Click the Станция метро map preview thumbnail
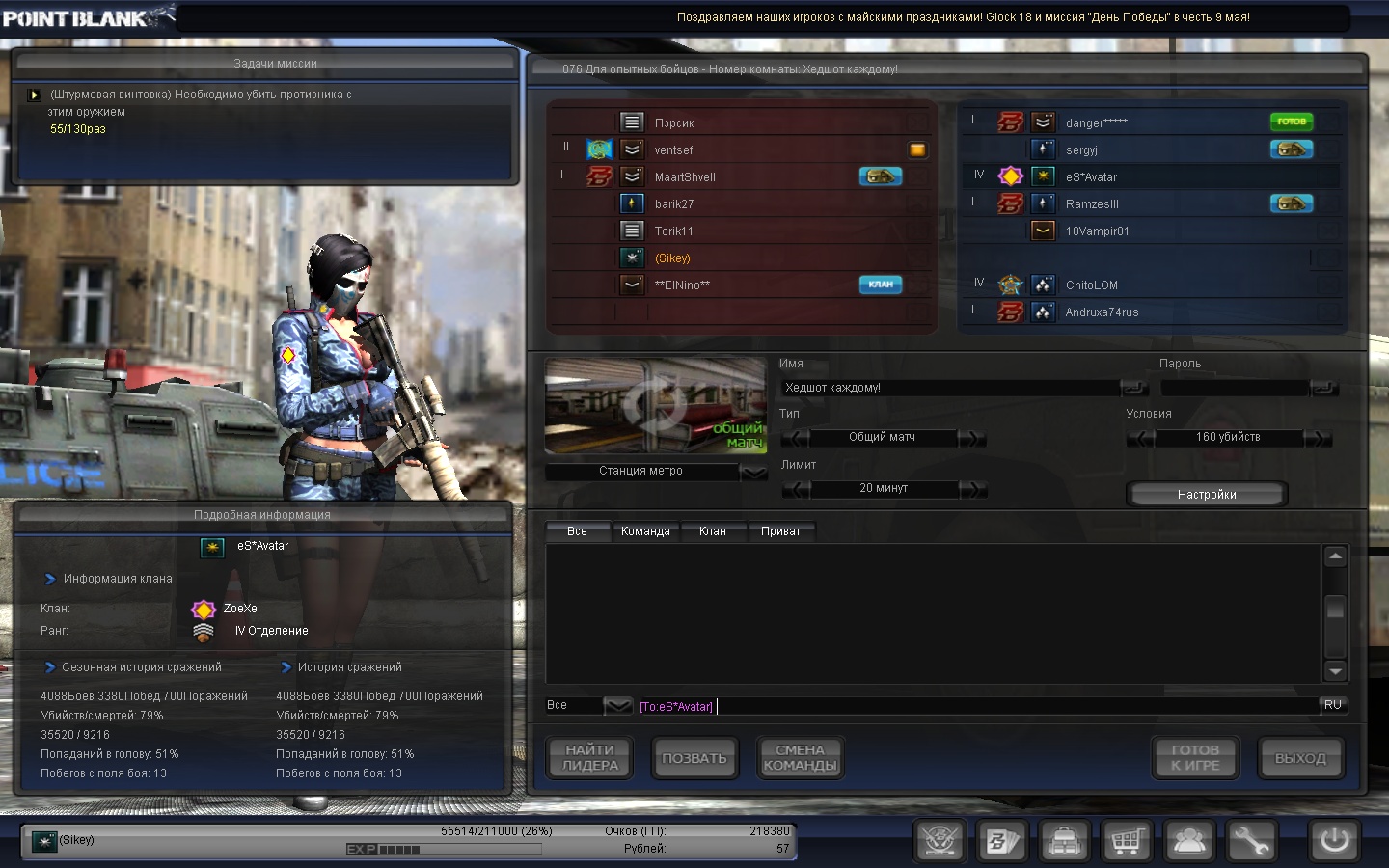Screen dimensions: 1389x868 tap(656, 406)
